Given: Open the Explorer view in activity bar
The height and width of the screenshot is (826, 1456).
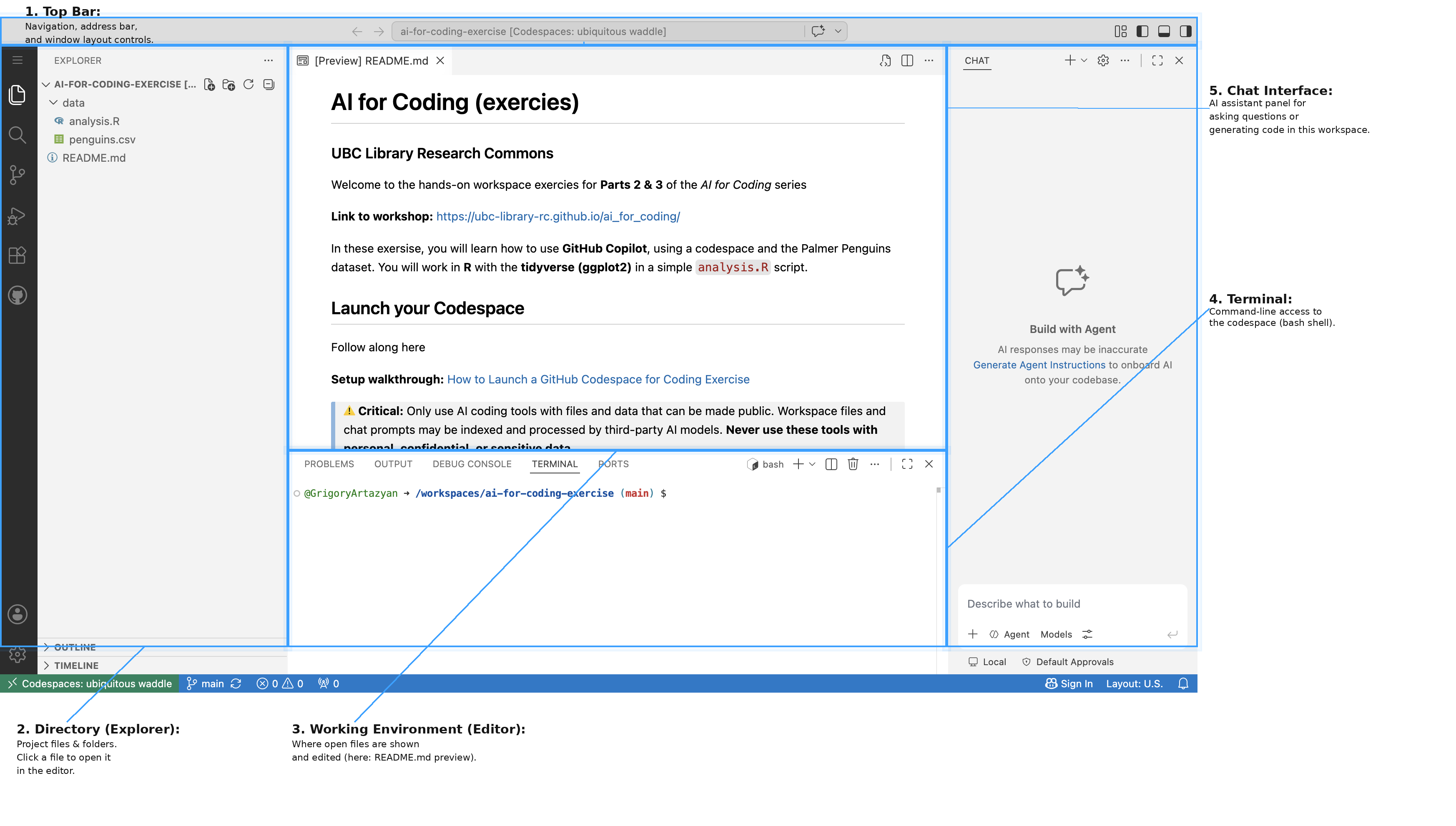Looking at the screenshot, I should click(18, 95).
